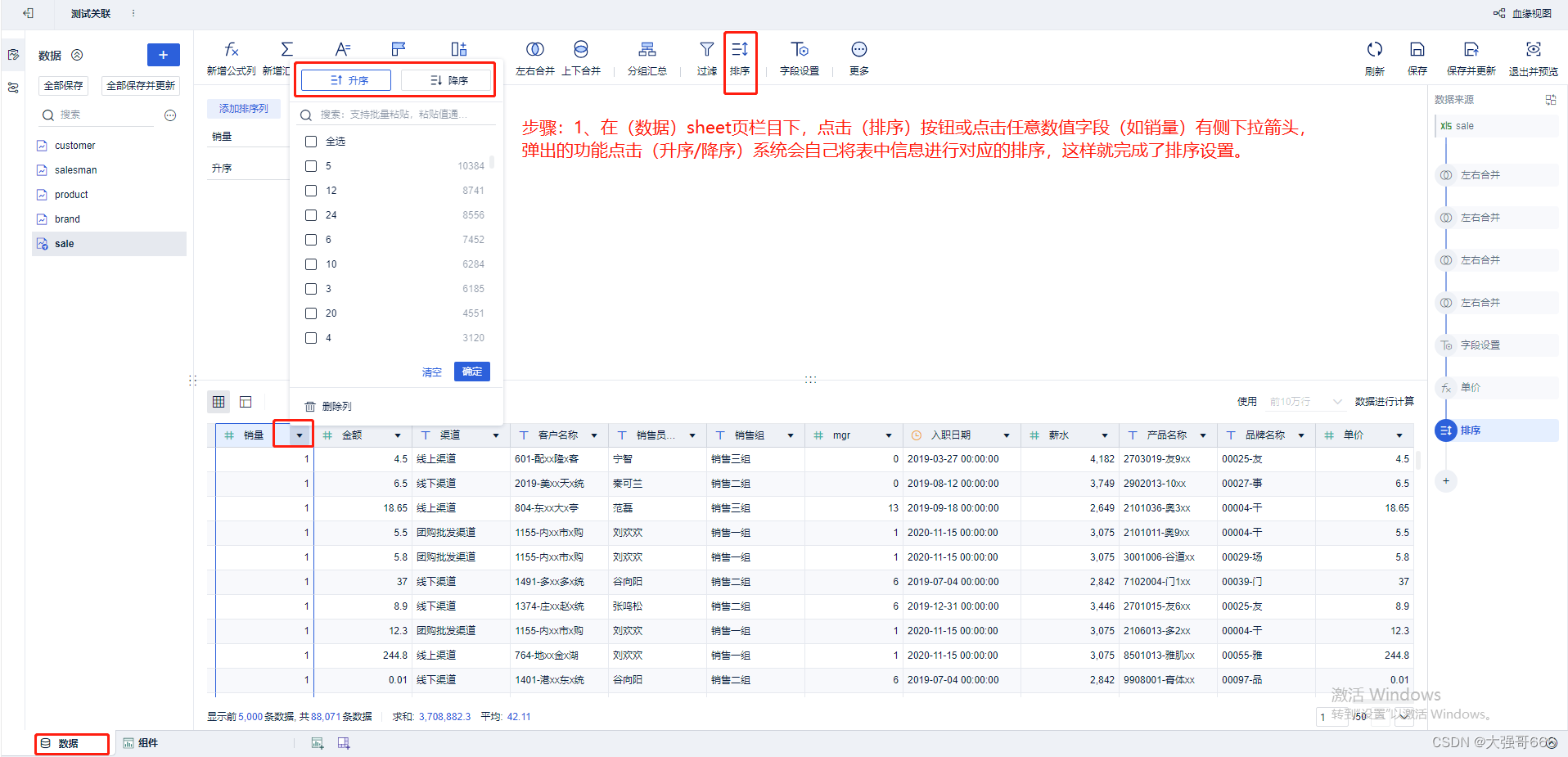This screenshot has width=1568, height=757.
Task: Click the three-dot icon beside the table search
Action: pos(170,115)
